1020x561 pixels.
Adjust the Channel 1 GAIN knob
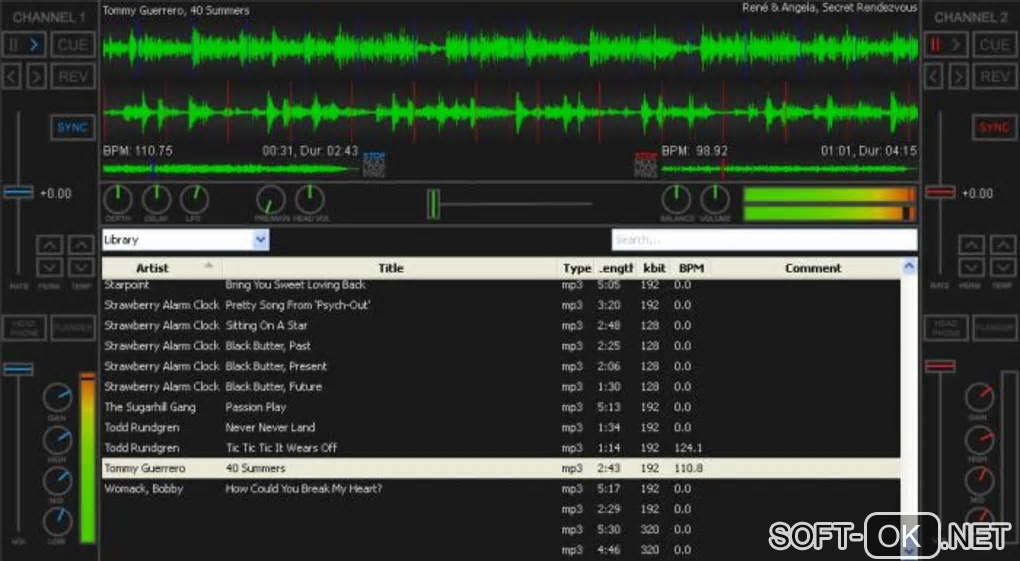click(x=57, y=398)
